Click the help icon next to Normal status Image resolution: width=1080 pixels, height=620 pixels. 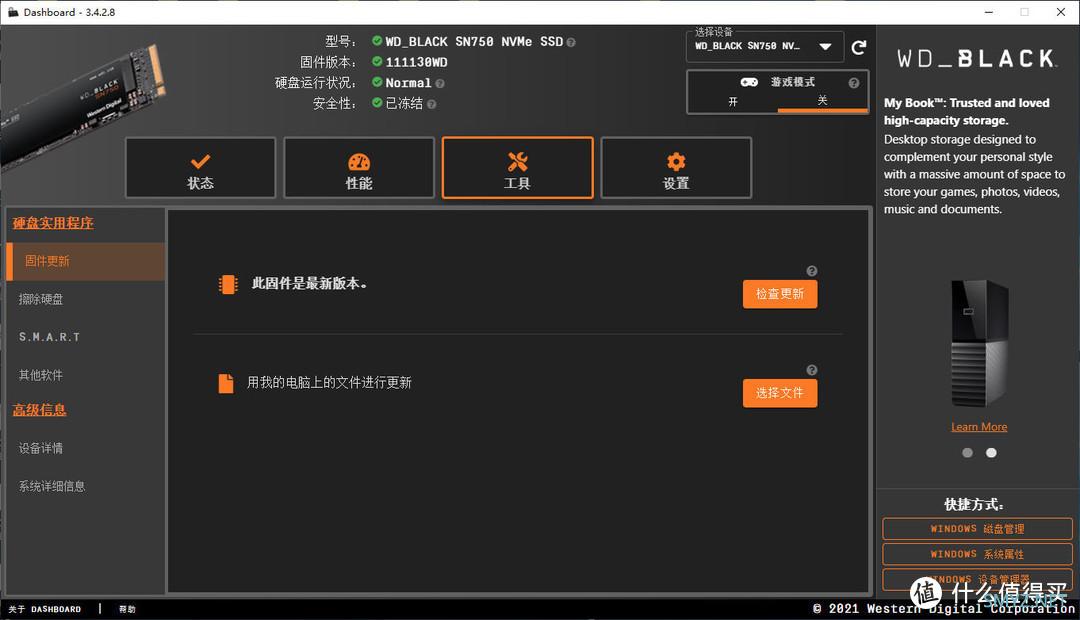tap(439, 83)
